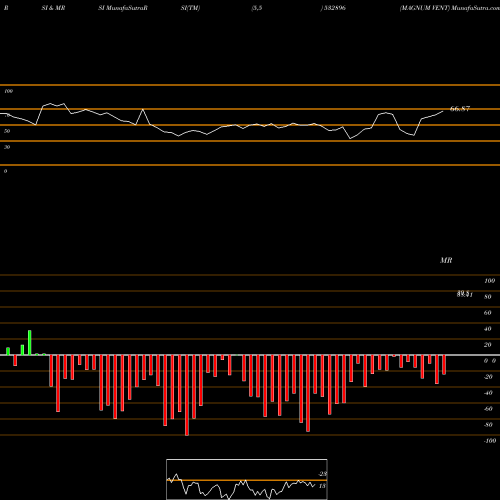The image size is (500, 500).
Task: Click the '0 0' label on the MR axis
Action: point(490,361)
